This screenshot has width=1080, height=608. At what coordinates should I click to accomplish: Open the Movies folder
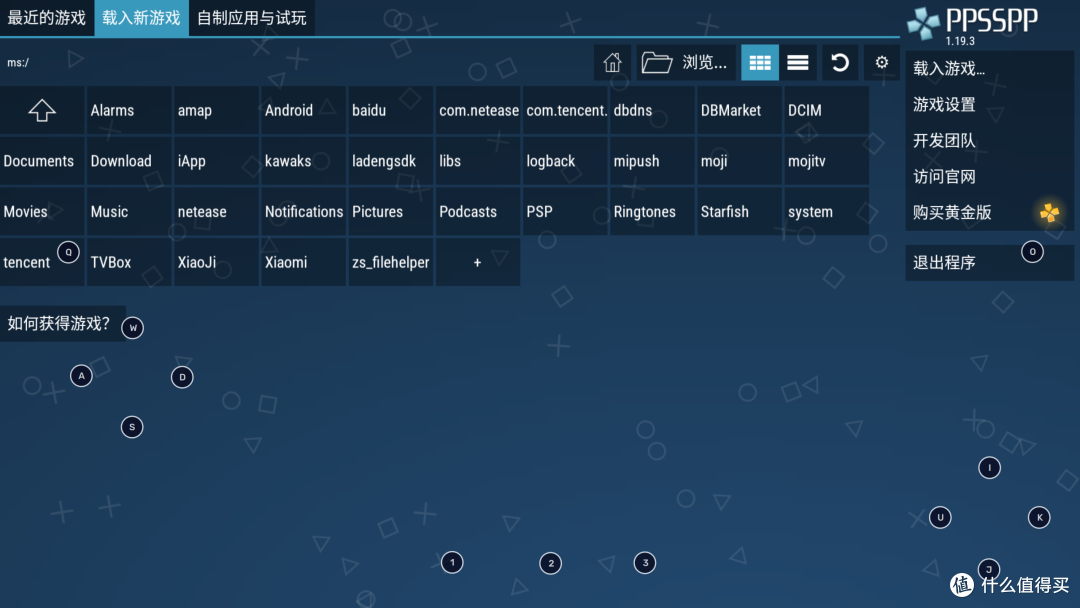coord(42,211)
